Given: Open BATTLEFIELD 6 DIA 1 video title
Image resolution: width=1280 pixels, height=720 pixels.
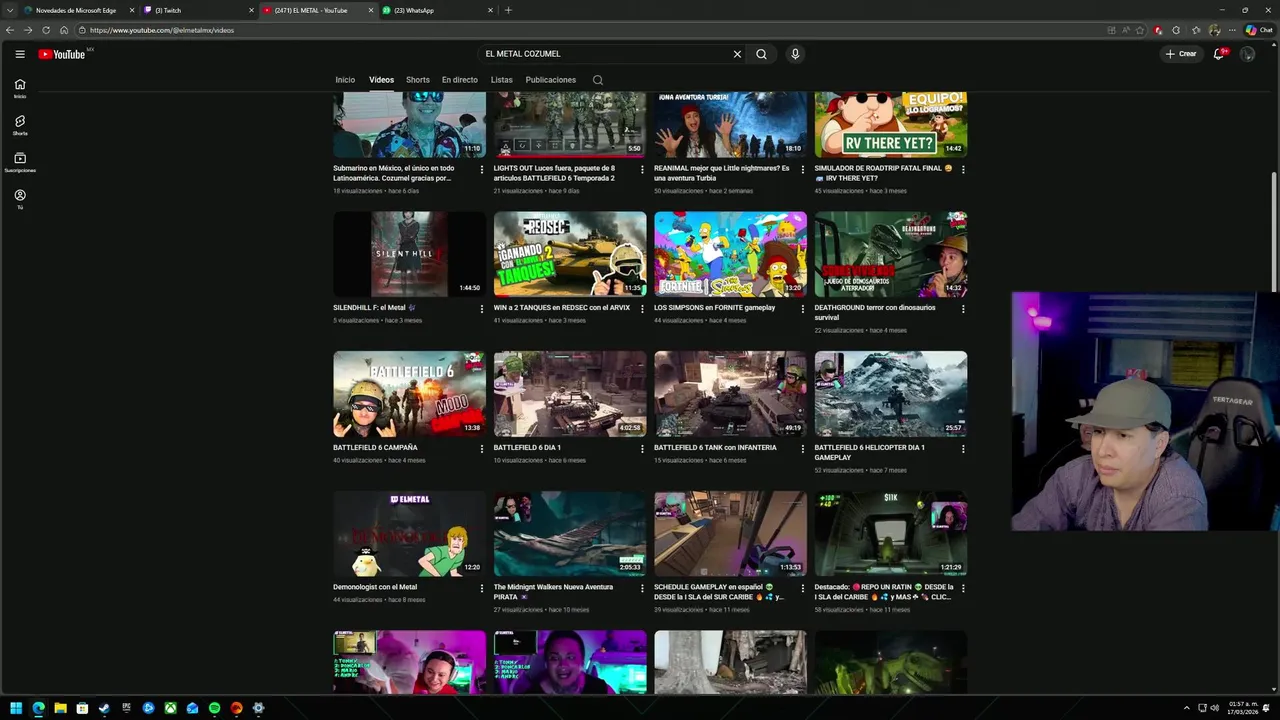Looking at the screenshot, I should click(x=527, y=448).
